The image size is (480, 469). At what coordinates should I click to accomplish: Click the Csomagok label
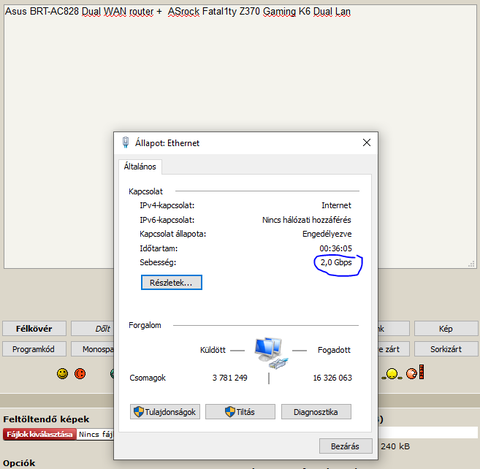pyautogui.click(x=148, y=378)
